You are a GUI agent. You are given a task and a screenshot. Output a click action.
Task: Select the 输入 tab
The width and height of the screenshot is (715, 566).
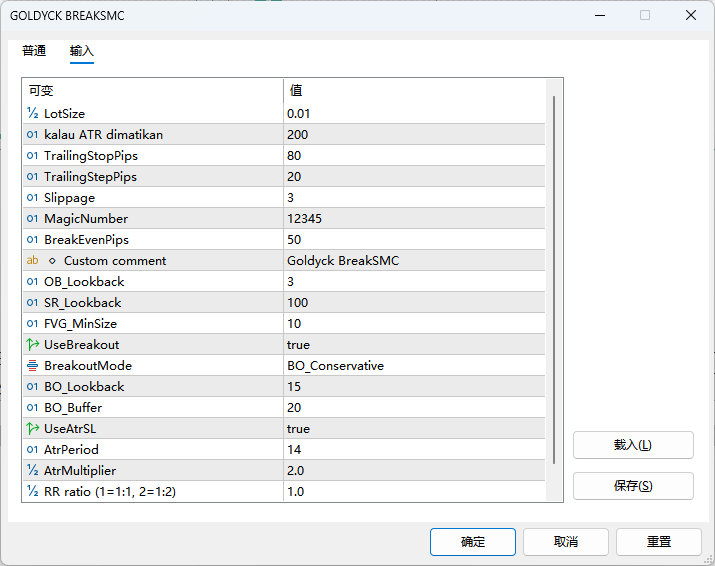click(82, 51)
